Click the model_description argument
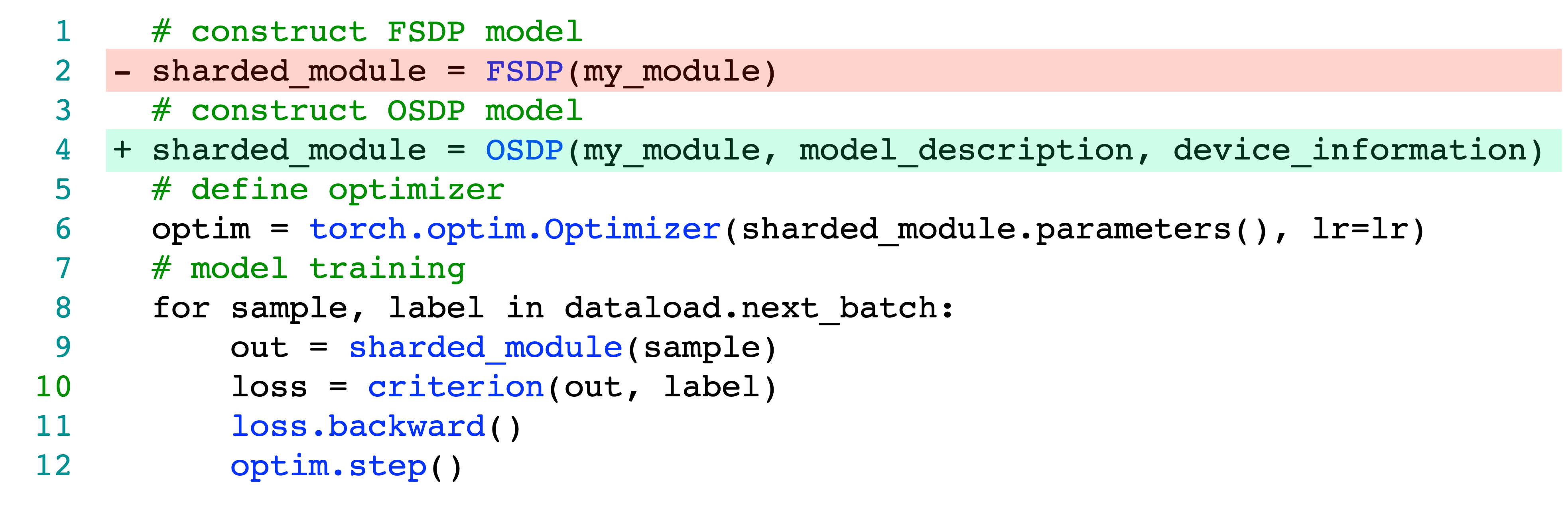 966,150
